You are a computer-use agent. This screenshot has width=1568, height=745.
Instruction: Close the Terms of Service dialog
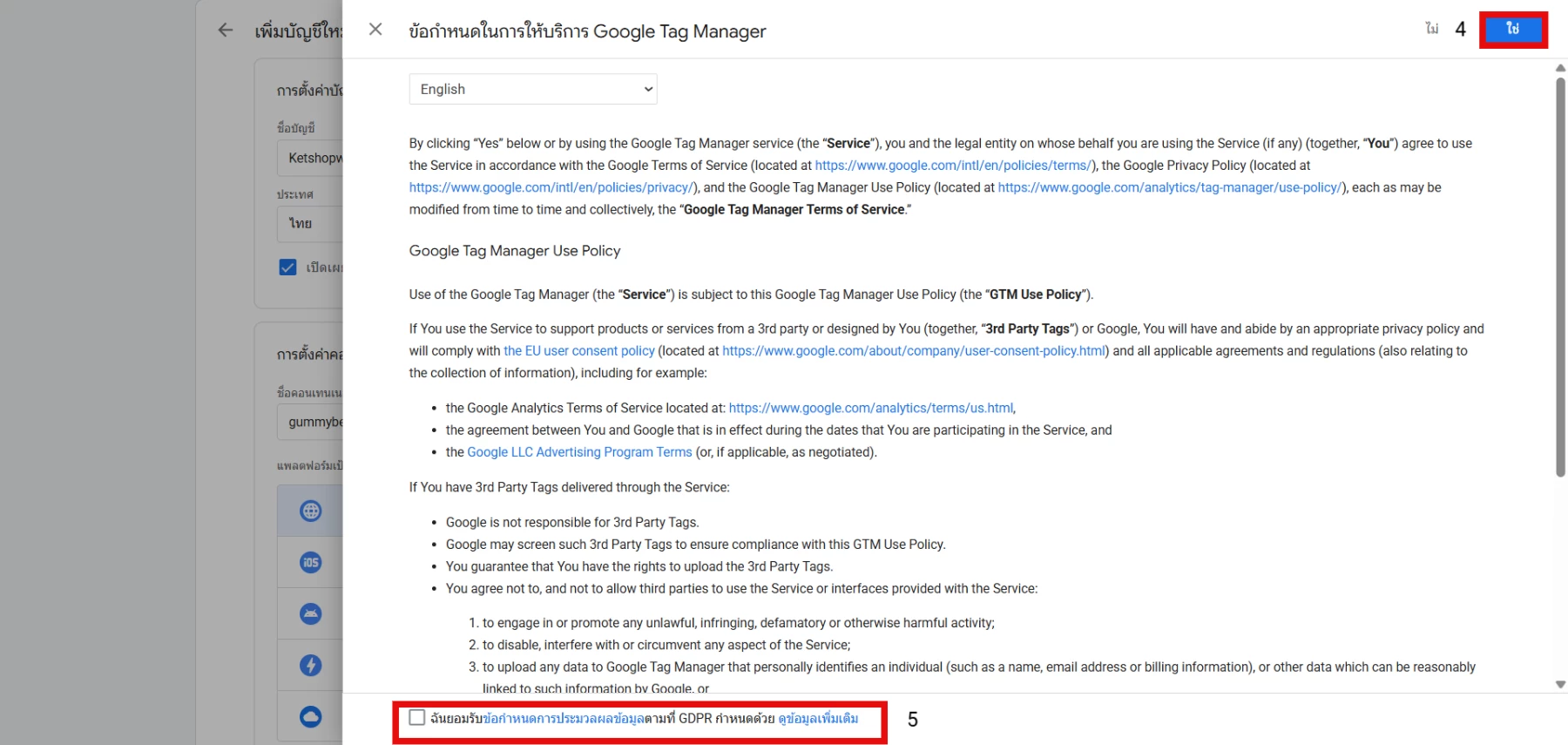375,30
